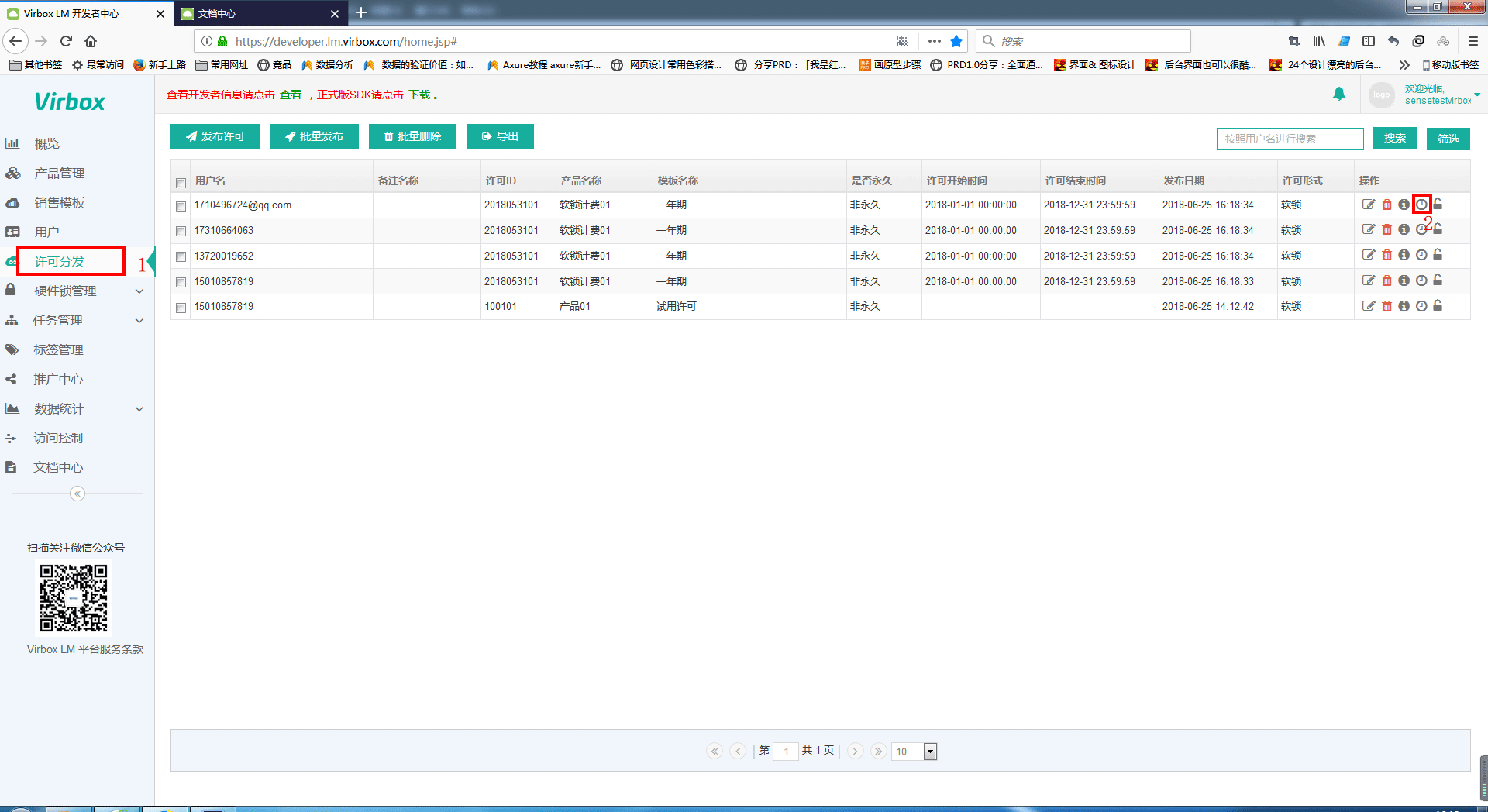Show info for 一年期 license of 15010857819
Viewport: 1488px width, 812px height.
(1404, 280)
